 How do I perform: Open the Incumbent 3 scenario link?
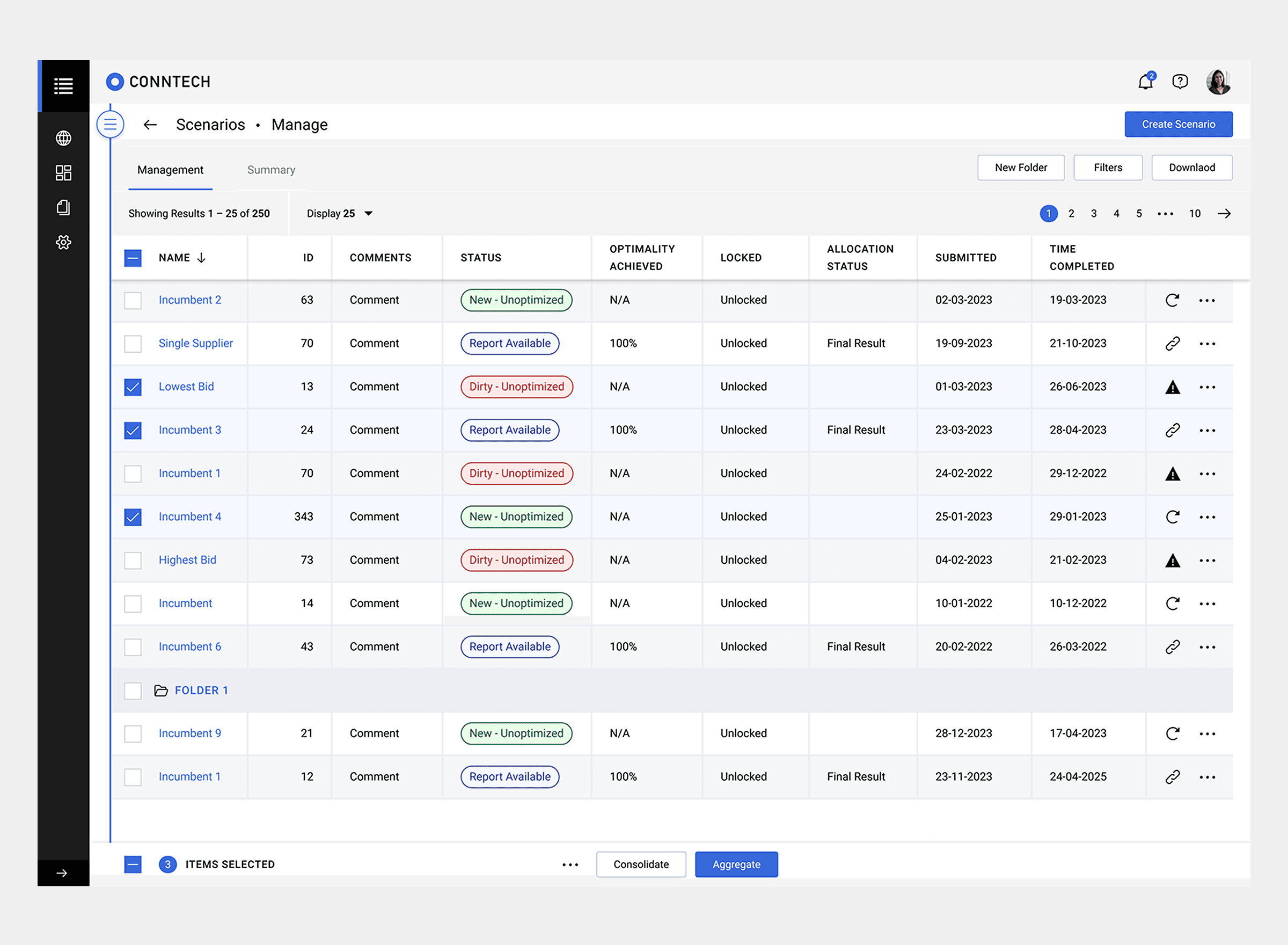[x=189, y=430]
